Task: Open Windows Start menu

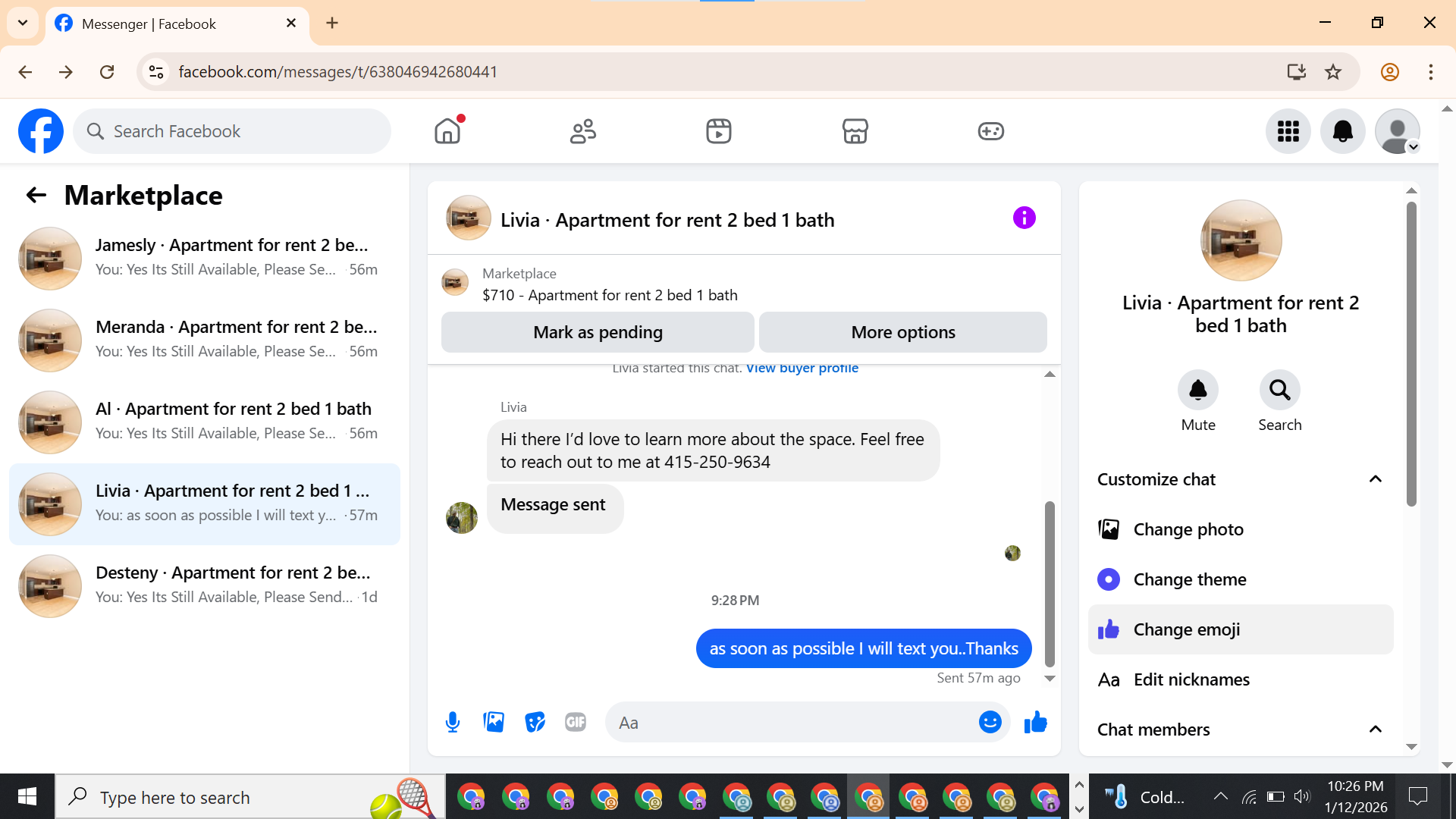Action: 27,796
